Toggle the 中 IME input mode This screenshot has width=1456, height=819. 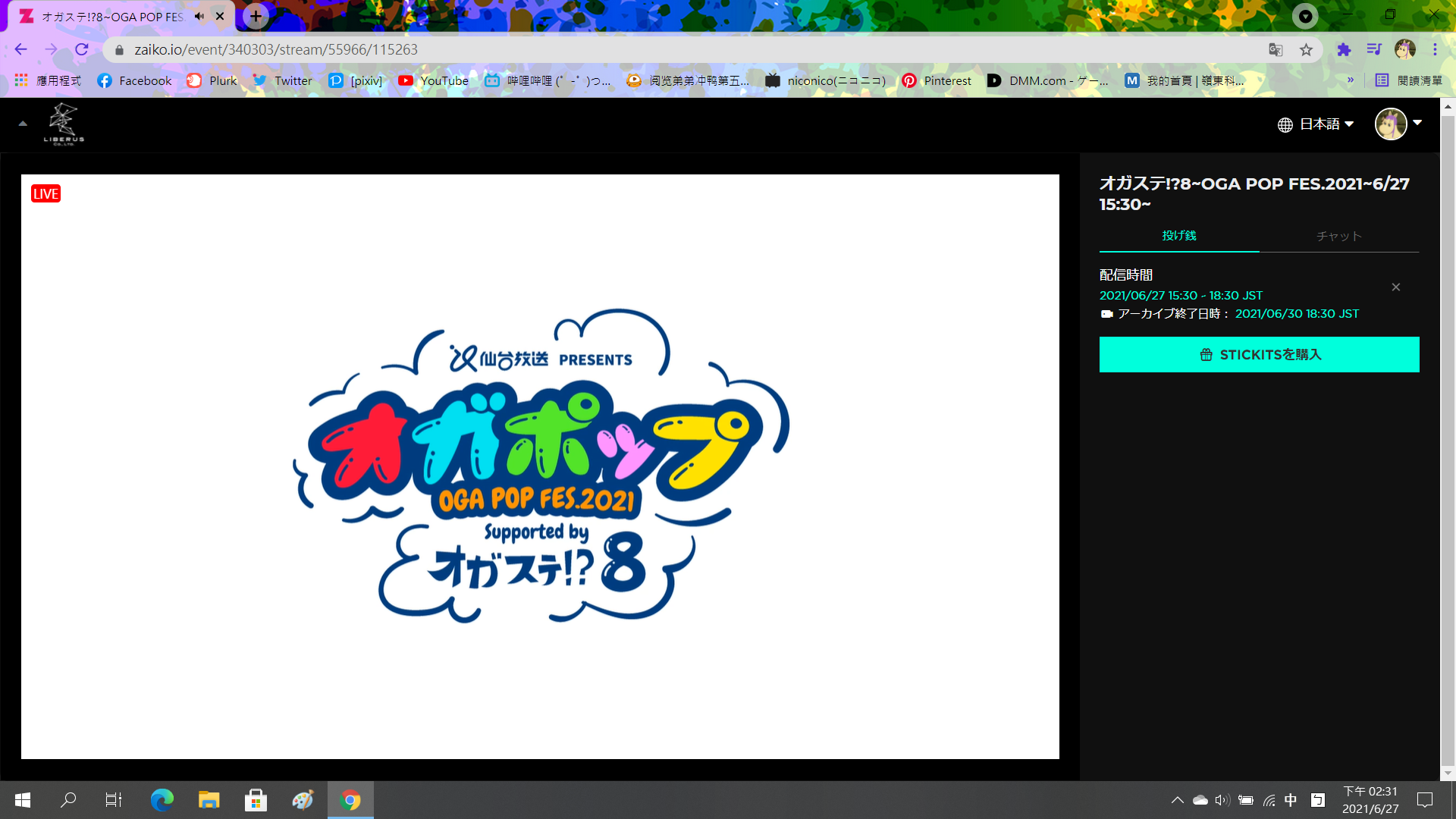[x=1291, y=800]
